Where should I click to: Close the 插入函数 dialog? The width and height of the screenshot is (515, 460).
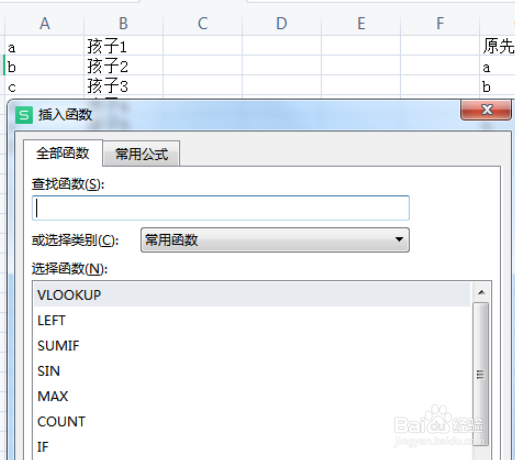tap(486, 109)
